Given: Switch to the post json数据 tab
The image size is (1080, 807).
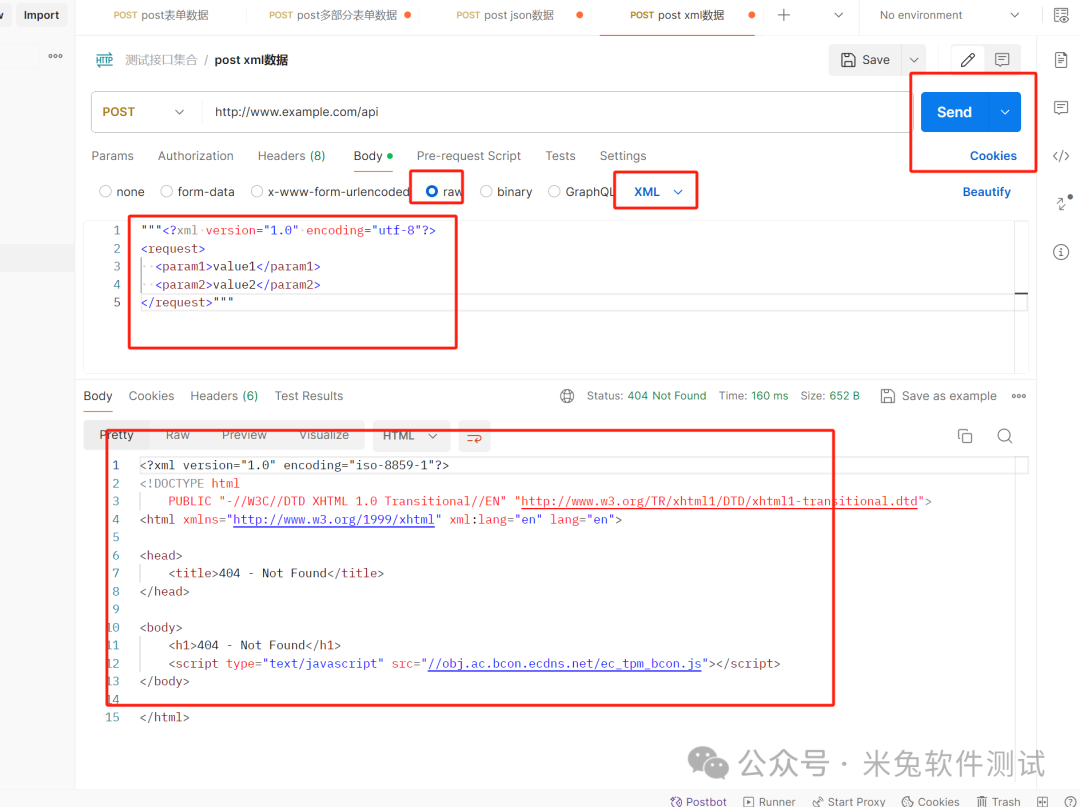Looking at the screenshot, I should pyautogui.click(x=505, y=15).
